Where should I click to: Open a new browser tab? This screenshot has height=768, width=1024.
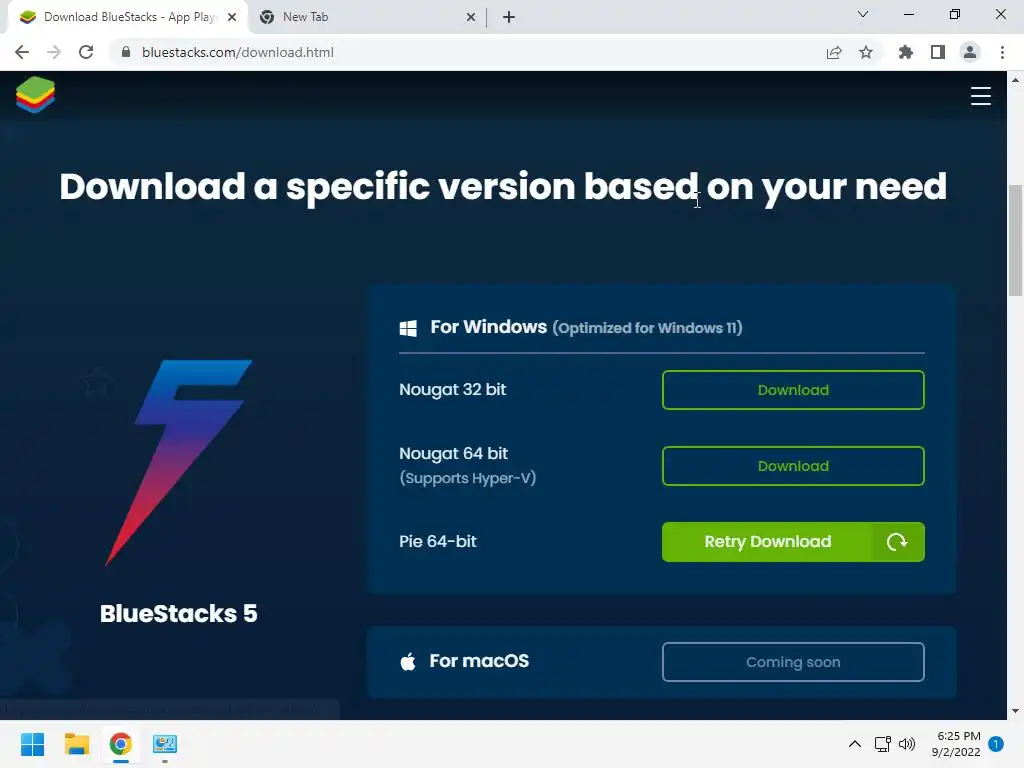pos(509,17)
